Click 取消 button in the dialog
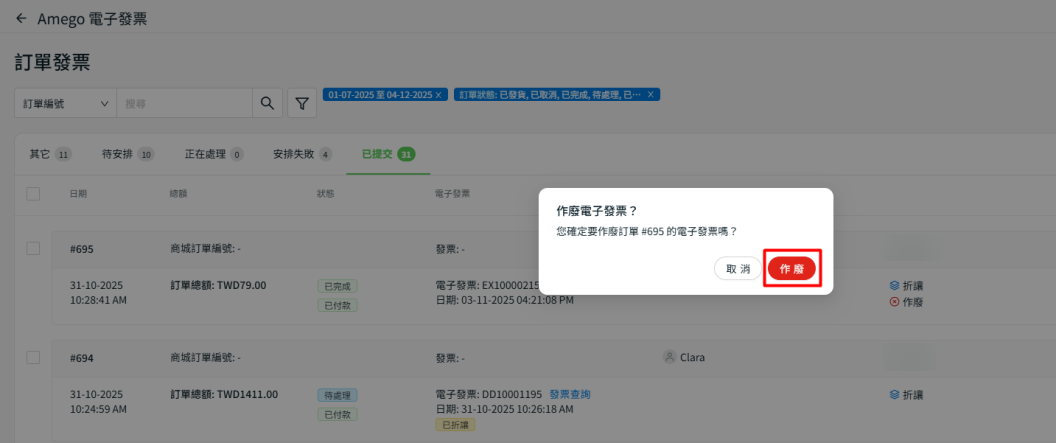 pyautogui.click(x=738, y=269)
